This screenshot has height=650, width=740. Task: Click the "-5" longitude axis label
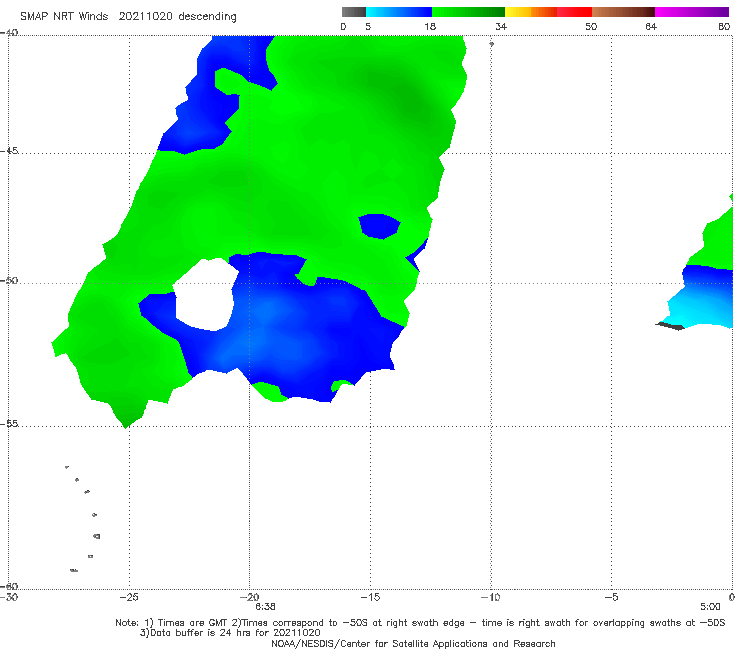coord(611,597)
